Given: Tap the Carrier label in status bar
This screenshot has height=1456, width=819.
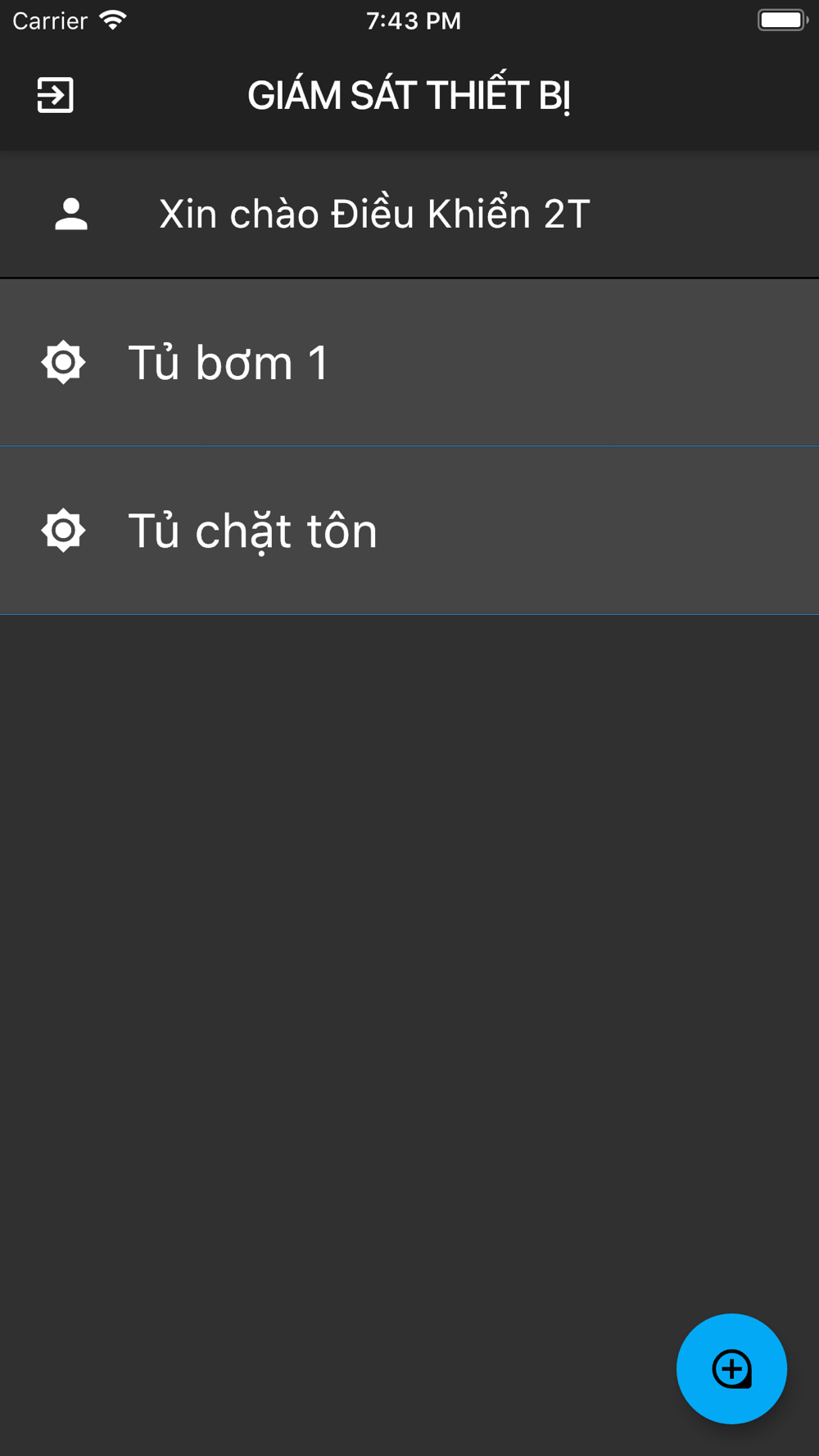Looking at the screenshot, I should point(50,20).
